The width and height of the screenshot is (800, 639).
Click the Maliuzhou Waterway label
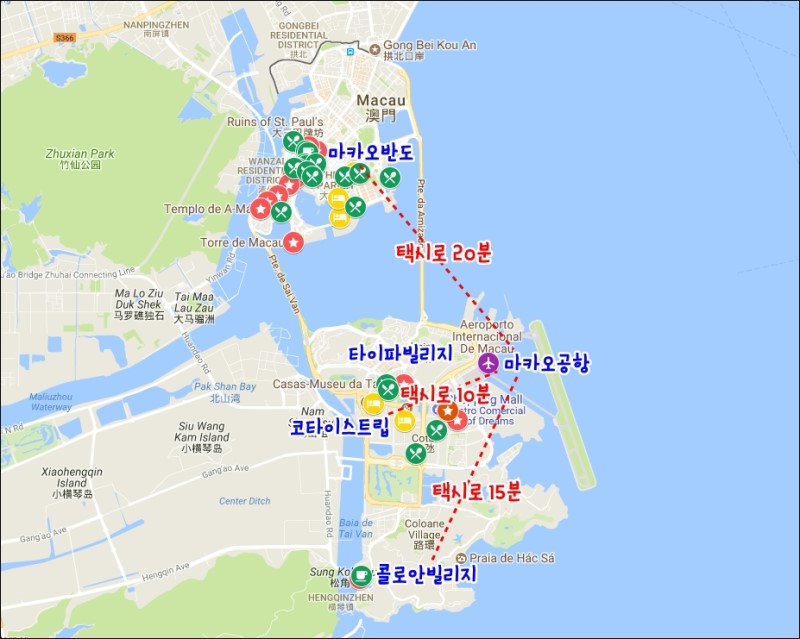51,402
